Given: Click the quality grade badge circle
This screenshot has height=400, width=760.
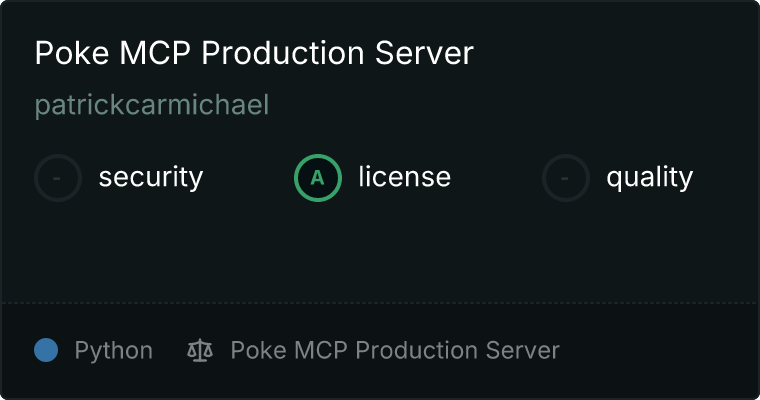Looking at the screenshot, I should point(566,178).
